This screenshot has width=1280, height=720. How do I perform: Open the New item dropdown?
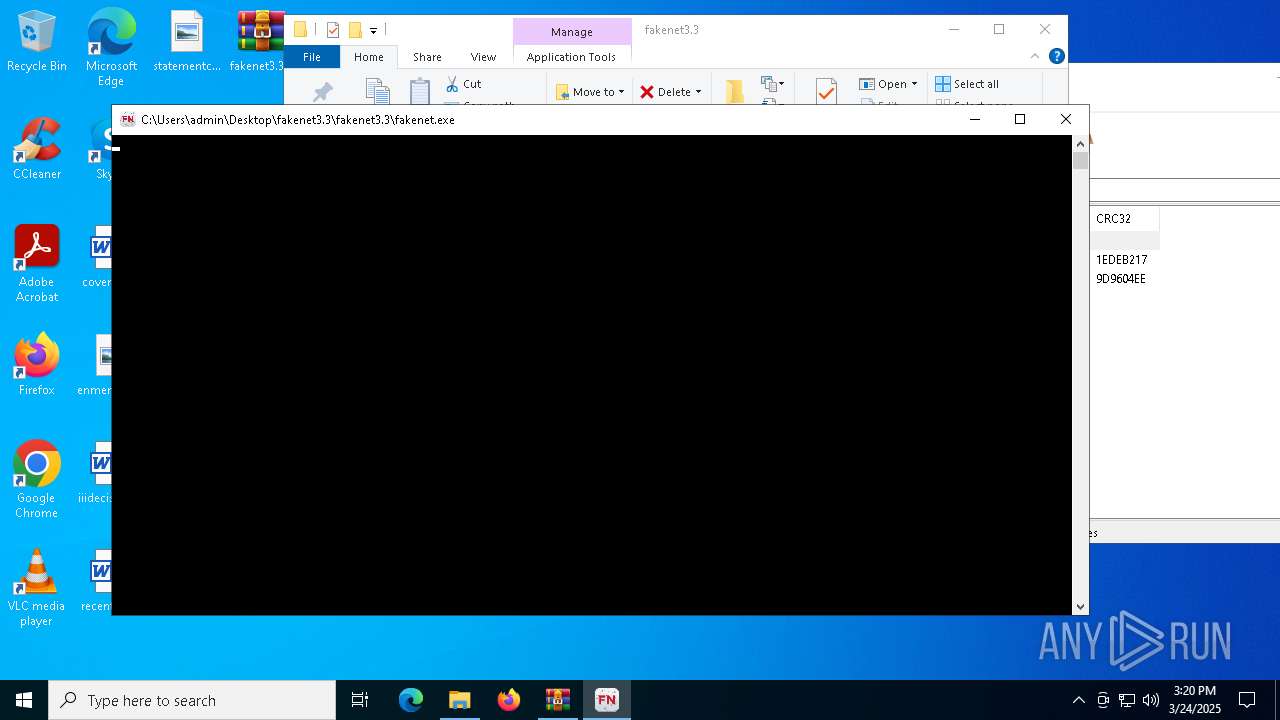(773, 84)
